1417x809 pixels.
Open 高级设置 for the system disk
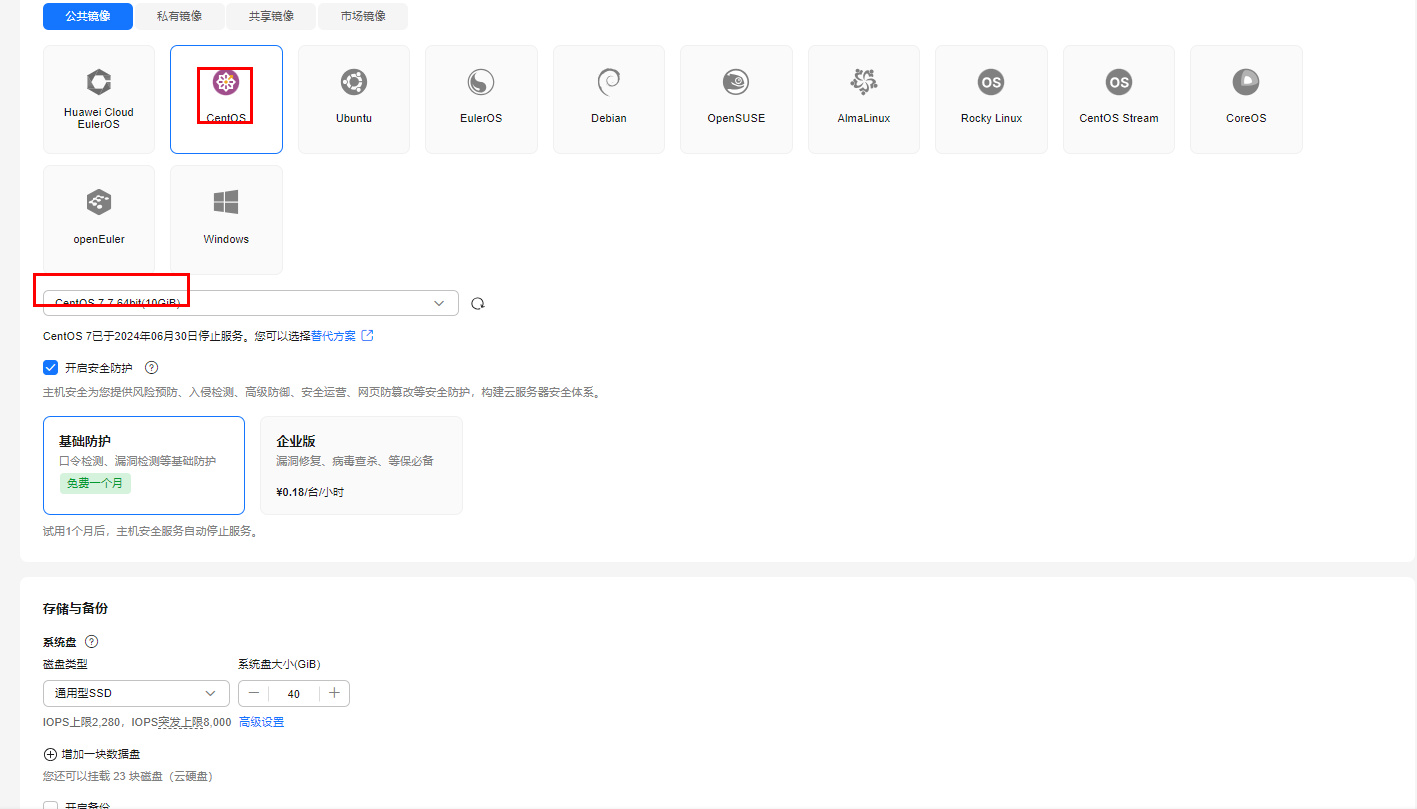261,722
